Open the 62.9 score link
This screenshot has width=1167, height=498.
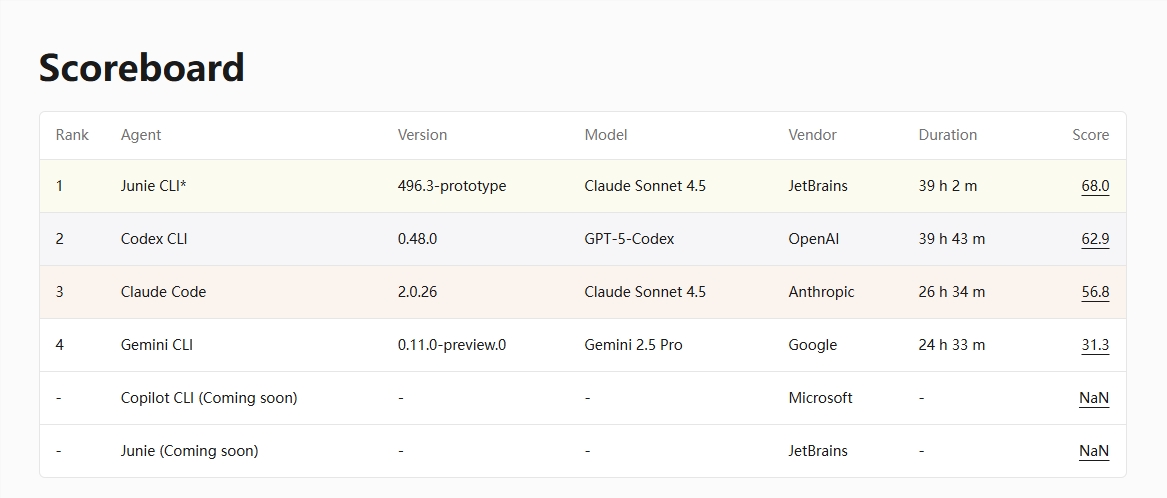point(1094,239)
